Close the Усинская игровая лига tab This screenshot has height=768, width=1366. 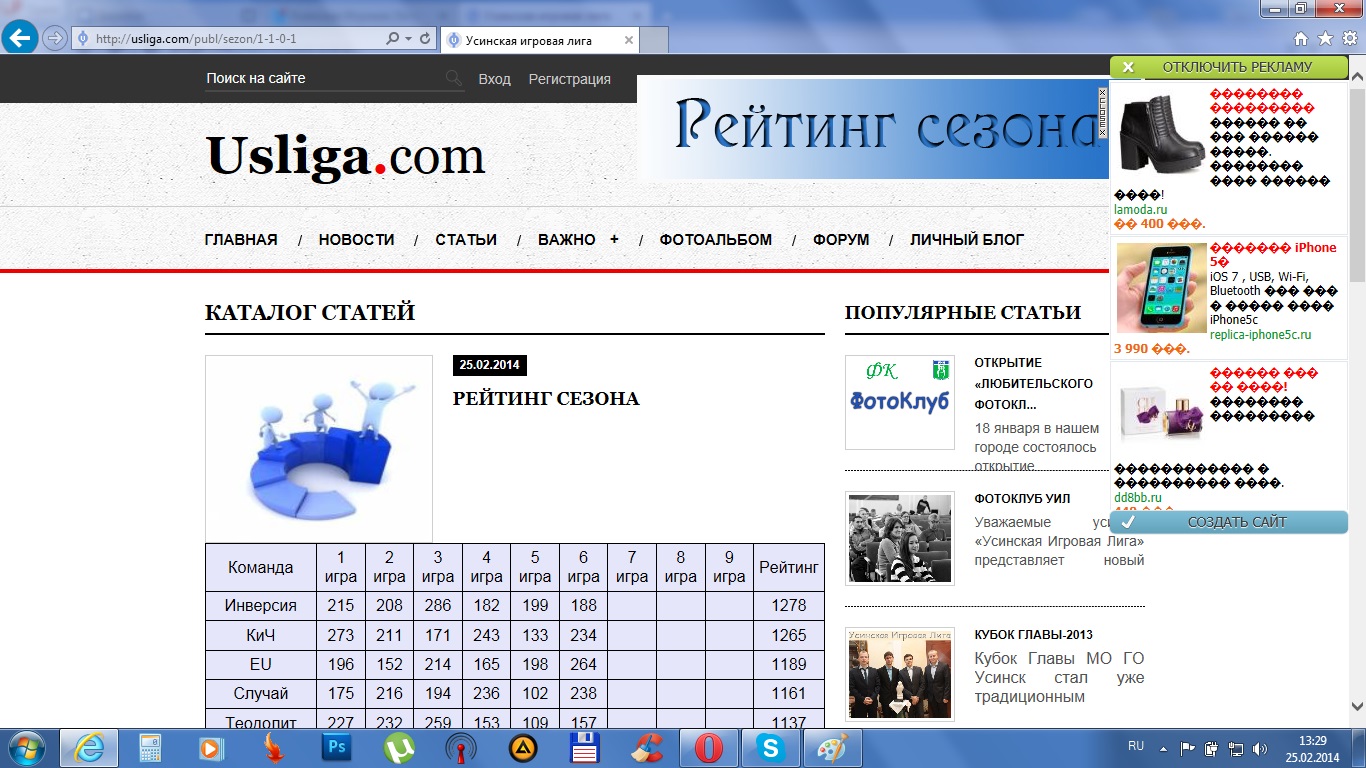pos(629,41)
